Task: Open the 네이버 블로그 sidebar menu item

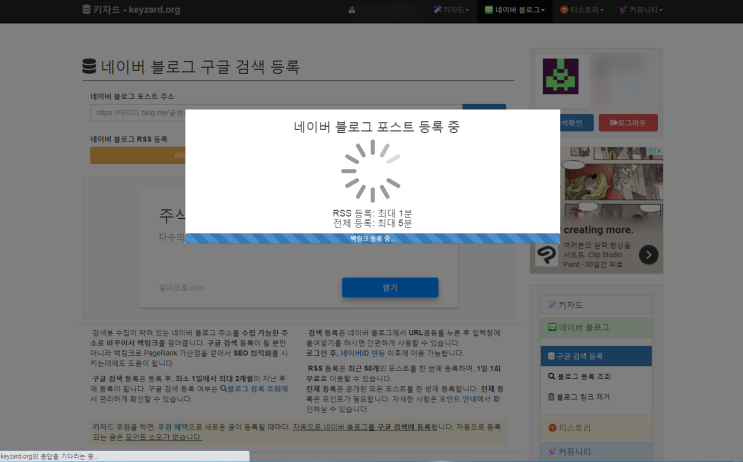Action: click(x=596, y=327)
